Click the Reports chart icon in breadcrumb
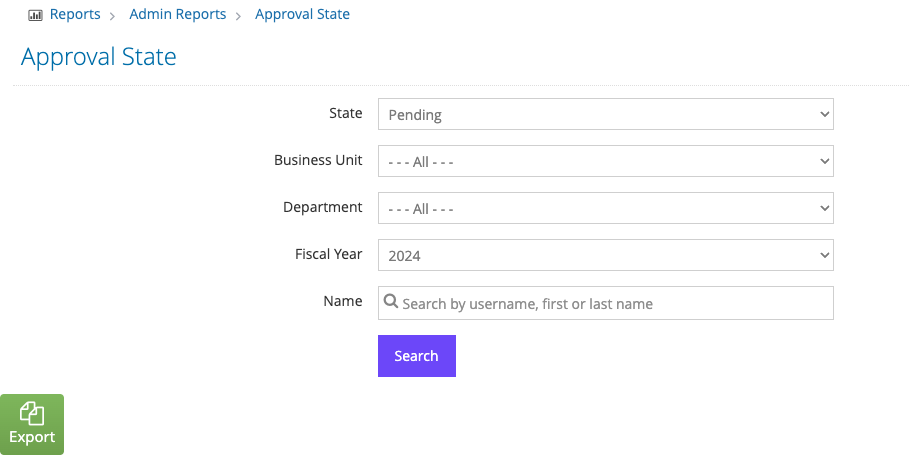Image resolution: width=909 pixels, height=461 pixels. click(x=35, y=15)
